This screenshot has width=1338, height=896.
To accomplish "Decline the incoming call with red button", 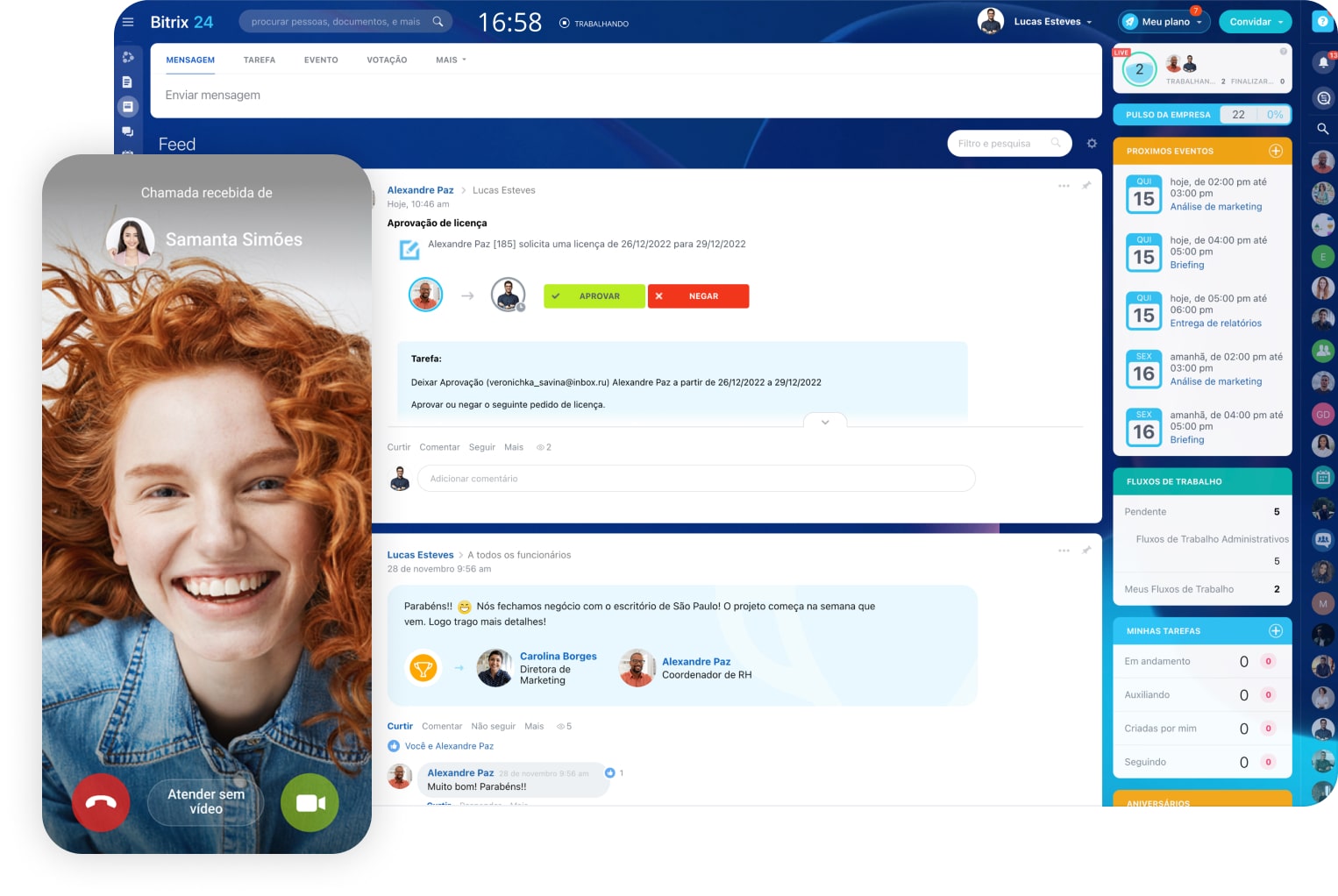I will tap(101, 802).
